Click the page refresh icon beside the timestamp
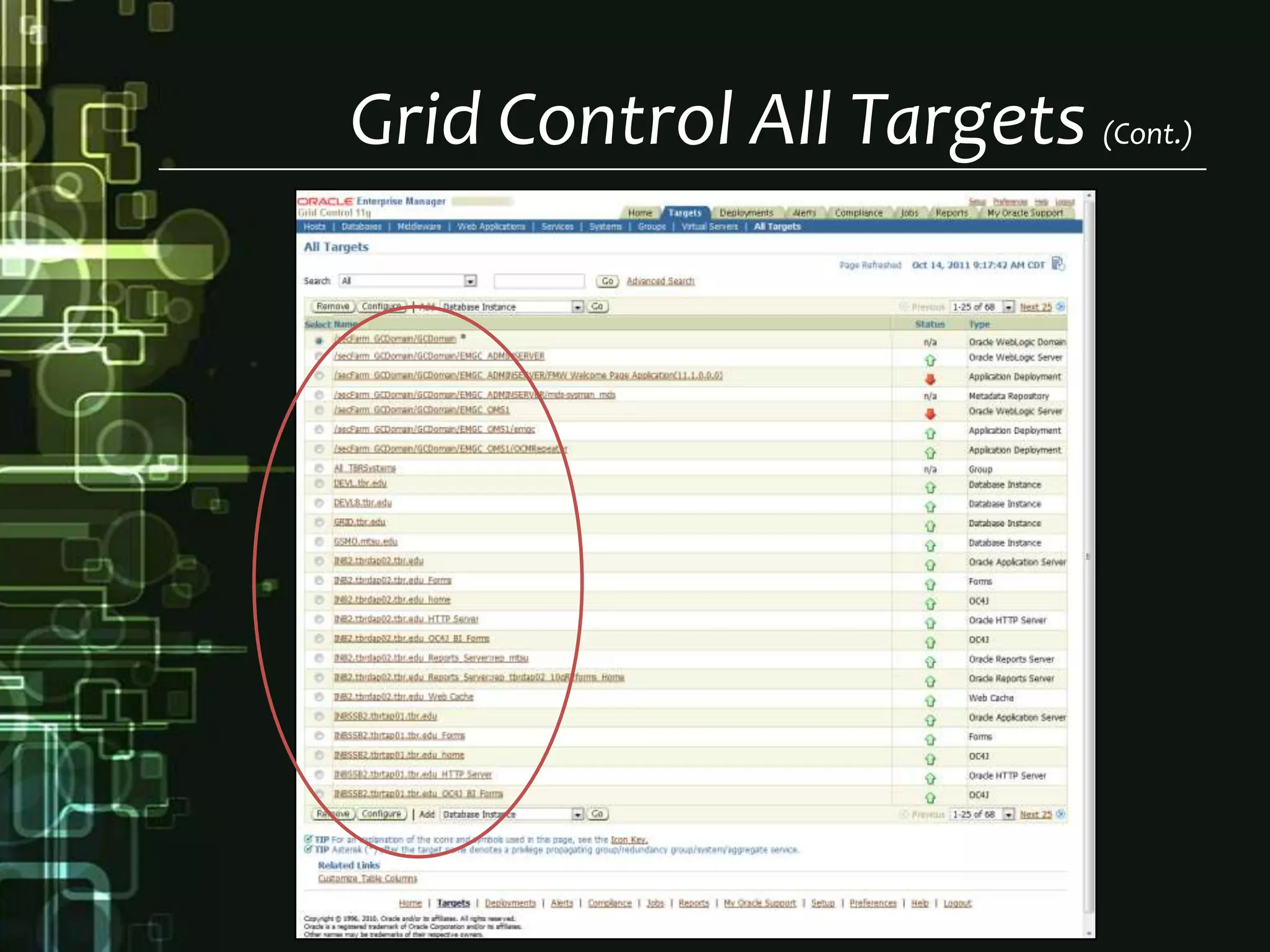 point(1059,264)
